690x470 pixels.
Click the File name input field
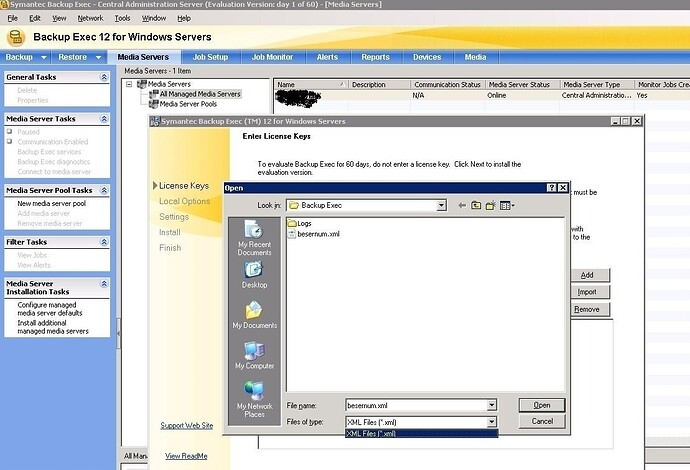(x=416, y=405)
